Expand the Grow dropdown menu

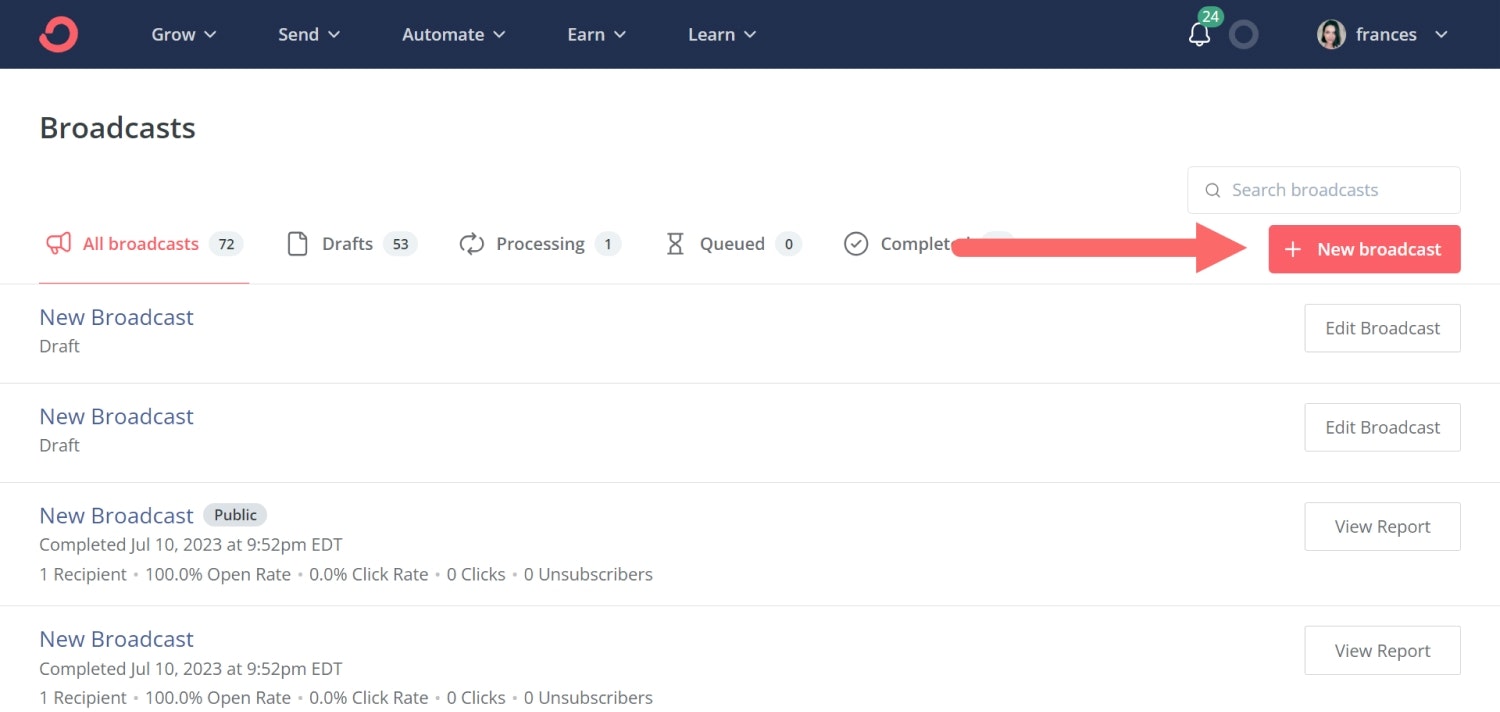(184, 34)
